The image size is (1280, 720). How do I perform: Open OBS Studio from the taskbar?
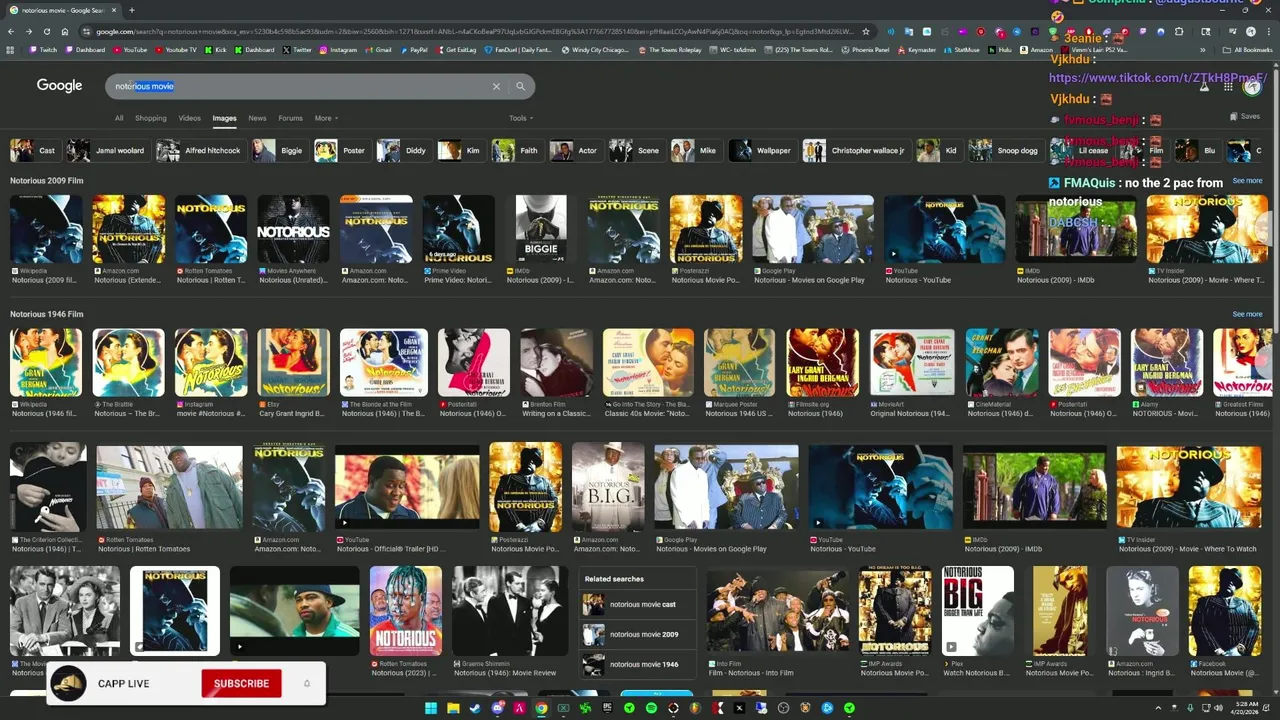tap(783, 708)
